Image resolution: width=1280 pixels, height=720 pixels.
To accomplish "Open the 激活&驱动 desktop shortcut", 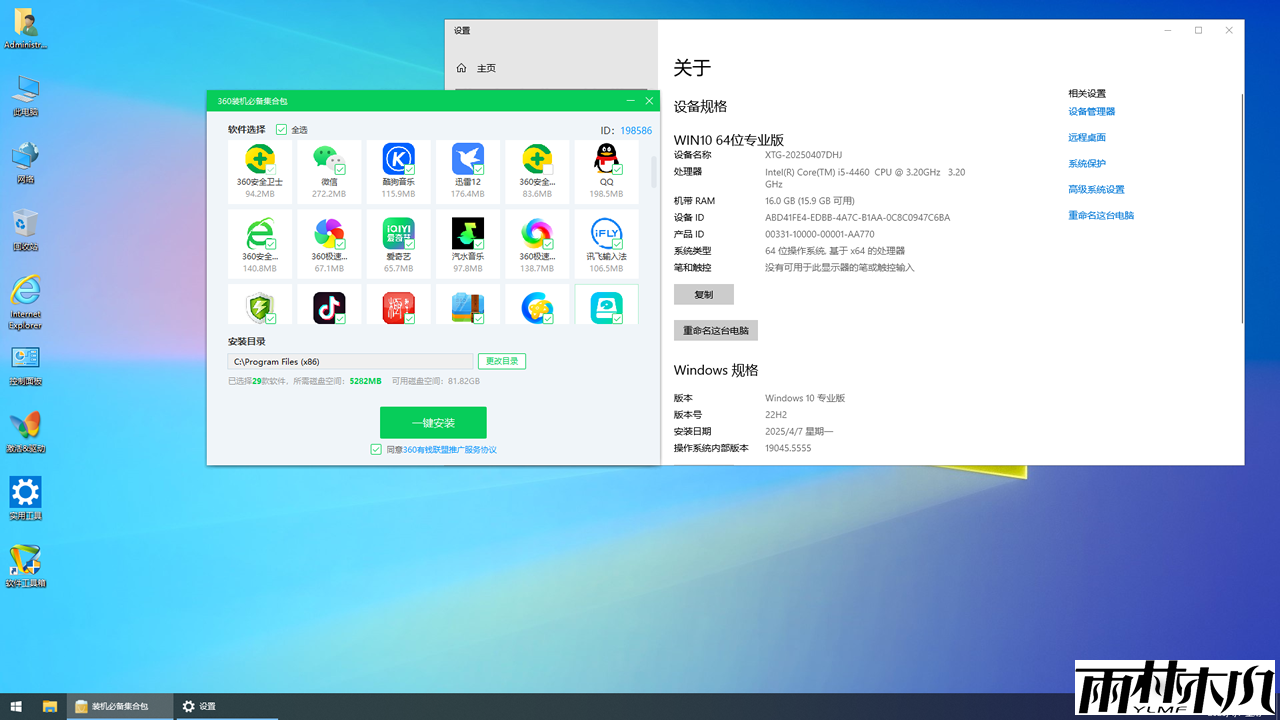I will pyautogui.click(x=25, y=432).
